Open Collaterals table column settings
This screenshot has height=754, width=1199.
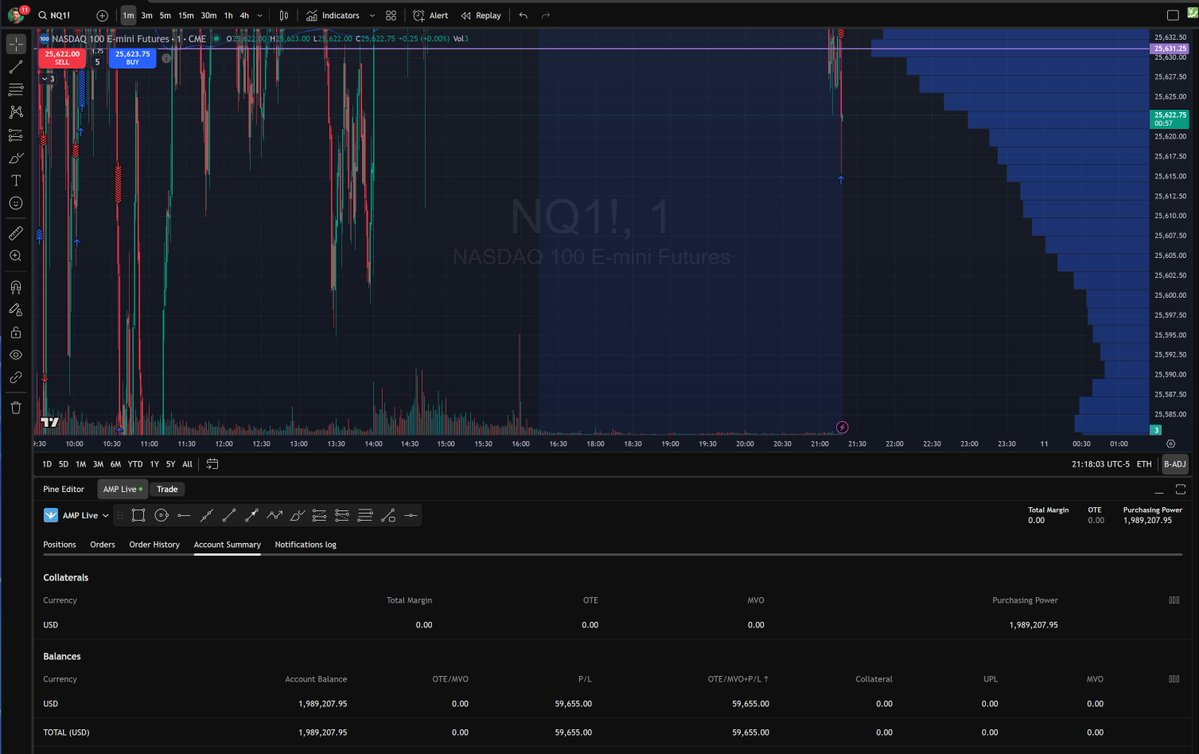(x=1174, y=600)
